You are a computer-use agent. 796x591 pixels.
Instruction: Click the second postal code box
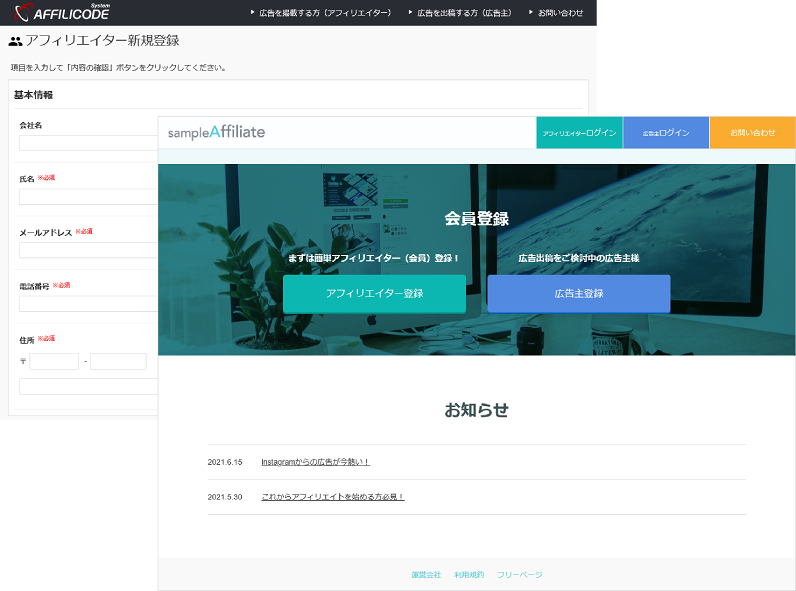(118, 361)
